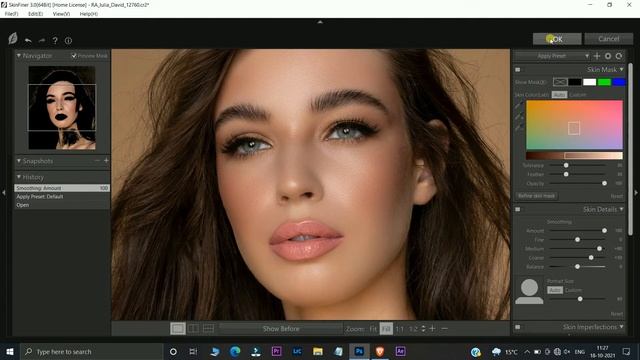
Task: Toggle the Preview Mask checkbox
Action: pyautogui.click(x=74, y=56)
